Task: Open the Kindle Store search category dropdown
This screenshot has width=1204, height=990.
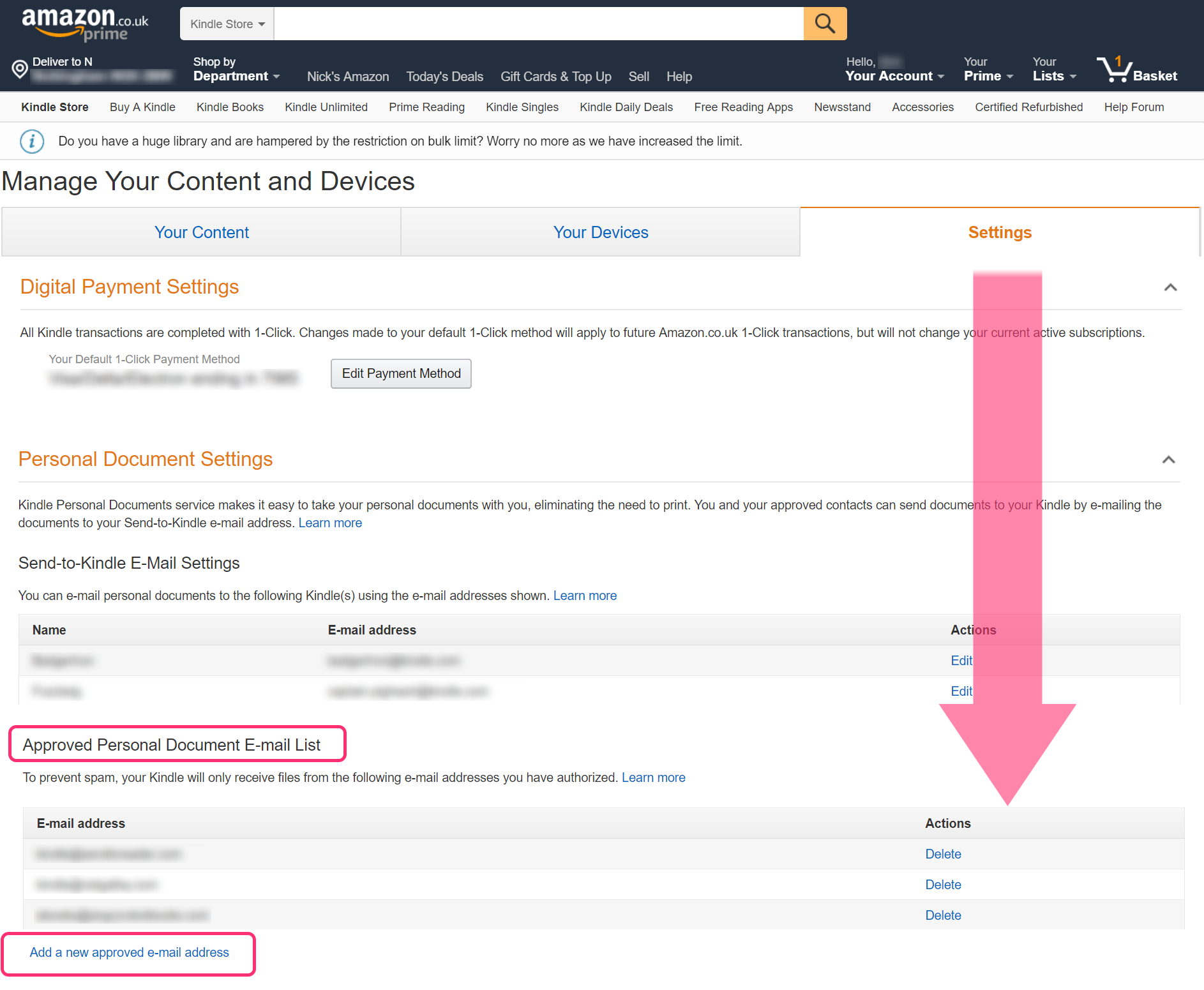Action: coord(227,24)
